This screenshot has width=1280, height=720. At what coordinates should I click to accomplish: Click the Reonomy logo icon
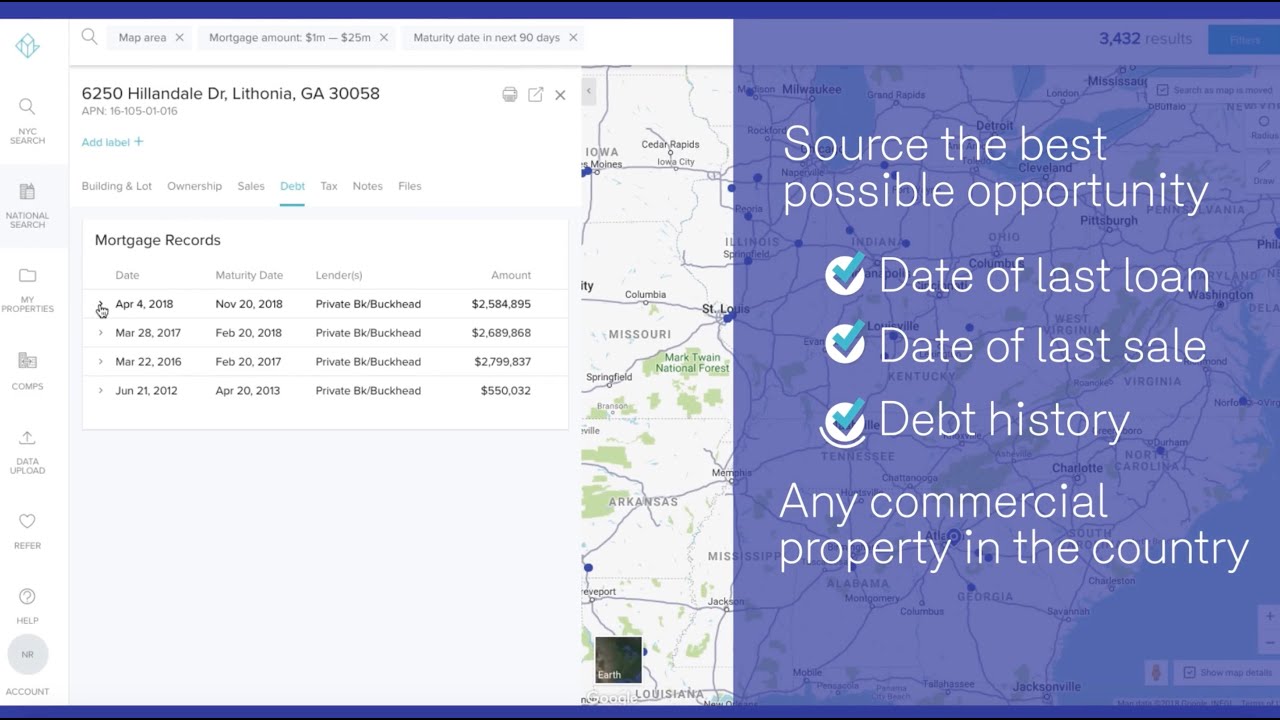click(x=28, y=45)
